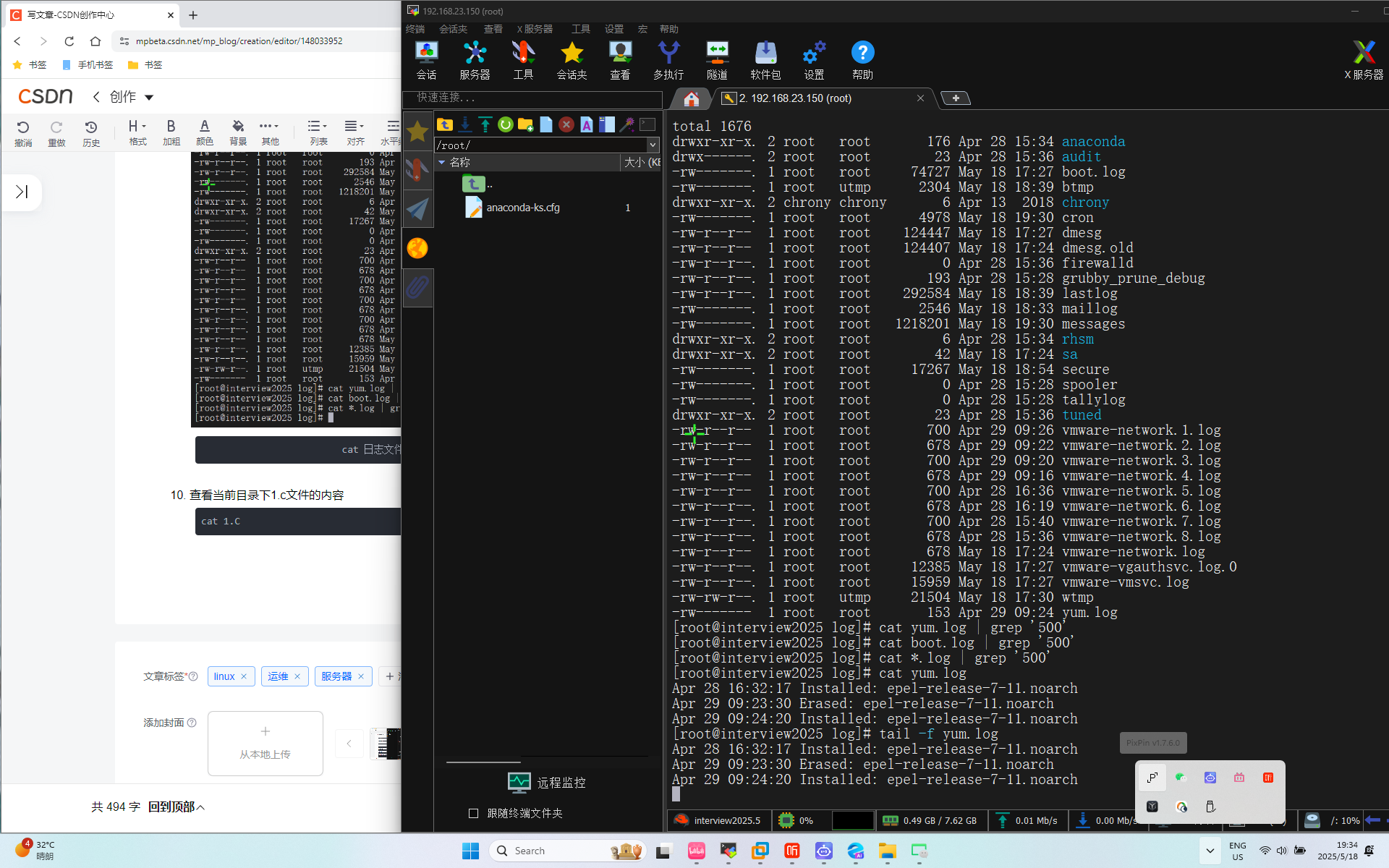Viewport: 1389px width, 868px height.
Task: Click 从本地上传 cover upload box
Action: pyautogui.click(x=265, y=743)
